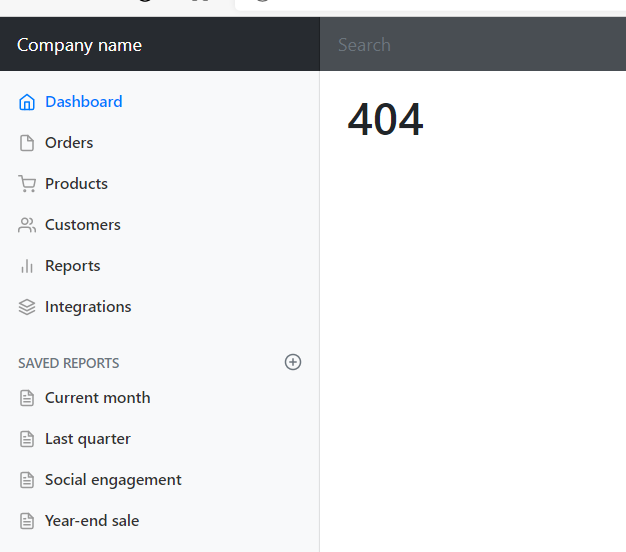Click the Current month document icon
626x552 pixels.
[x=27, y=398]
